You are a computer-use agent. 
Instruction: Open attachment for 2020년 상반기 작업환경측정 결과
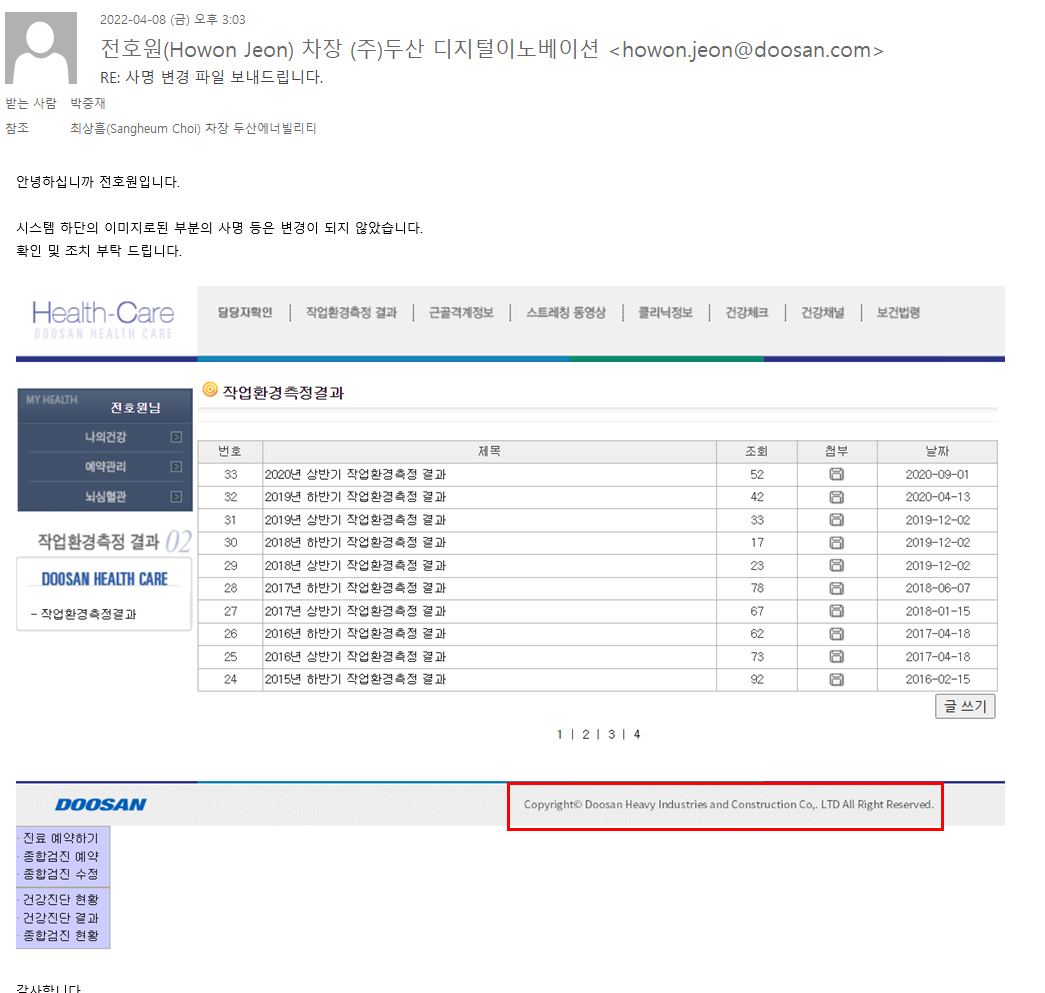point(836,475)
